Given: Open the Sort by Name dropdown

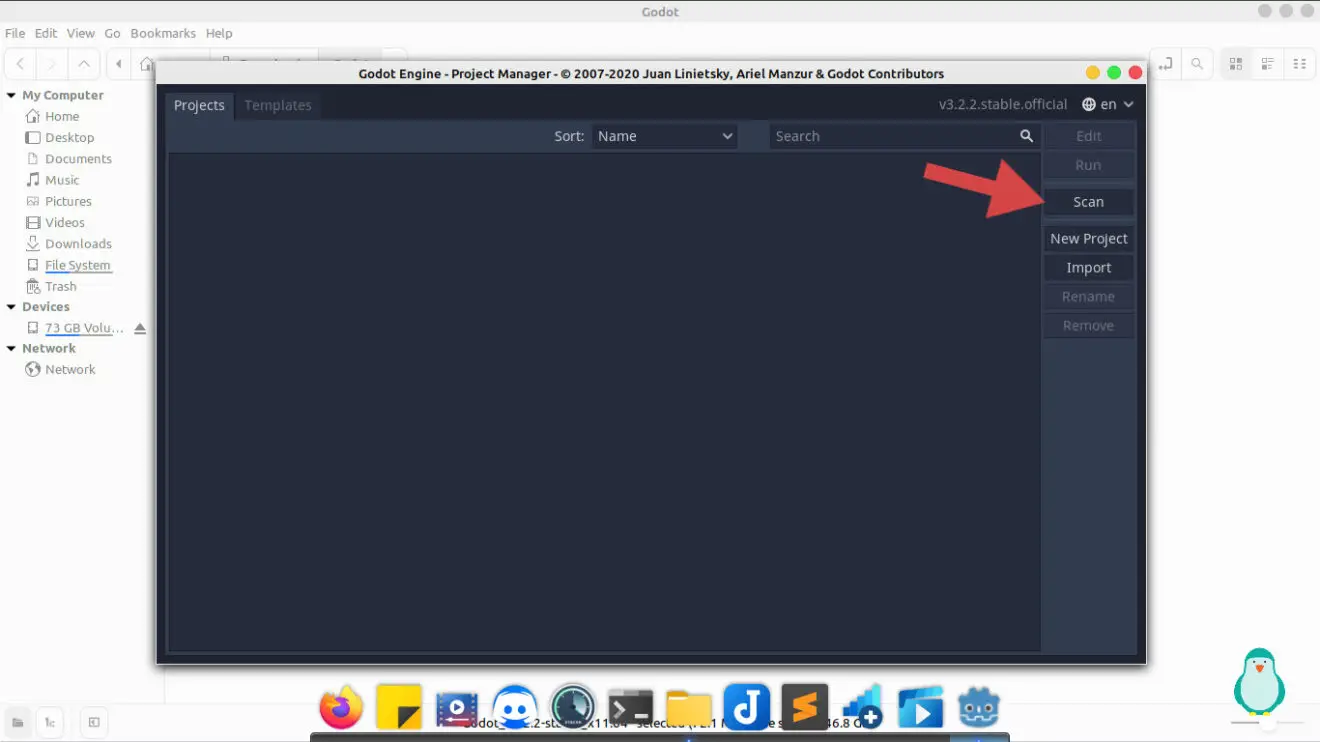Looking at the screenshot, I should (x=665, y=136).
